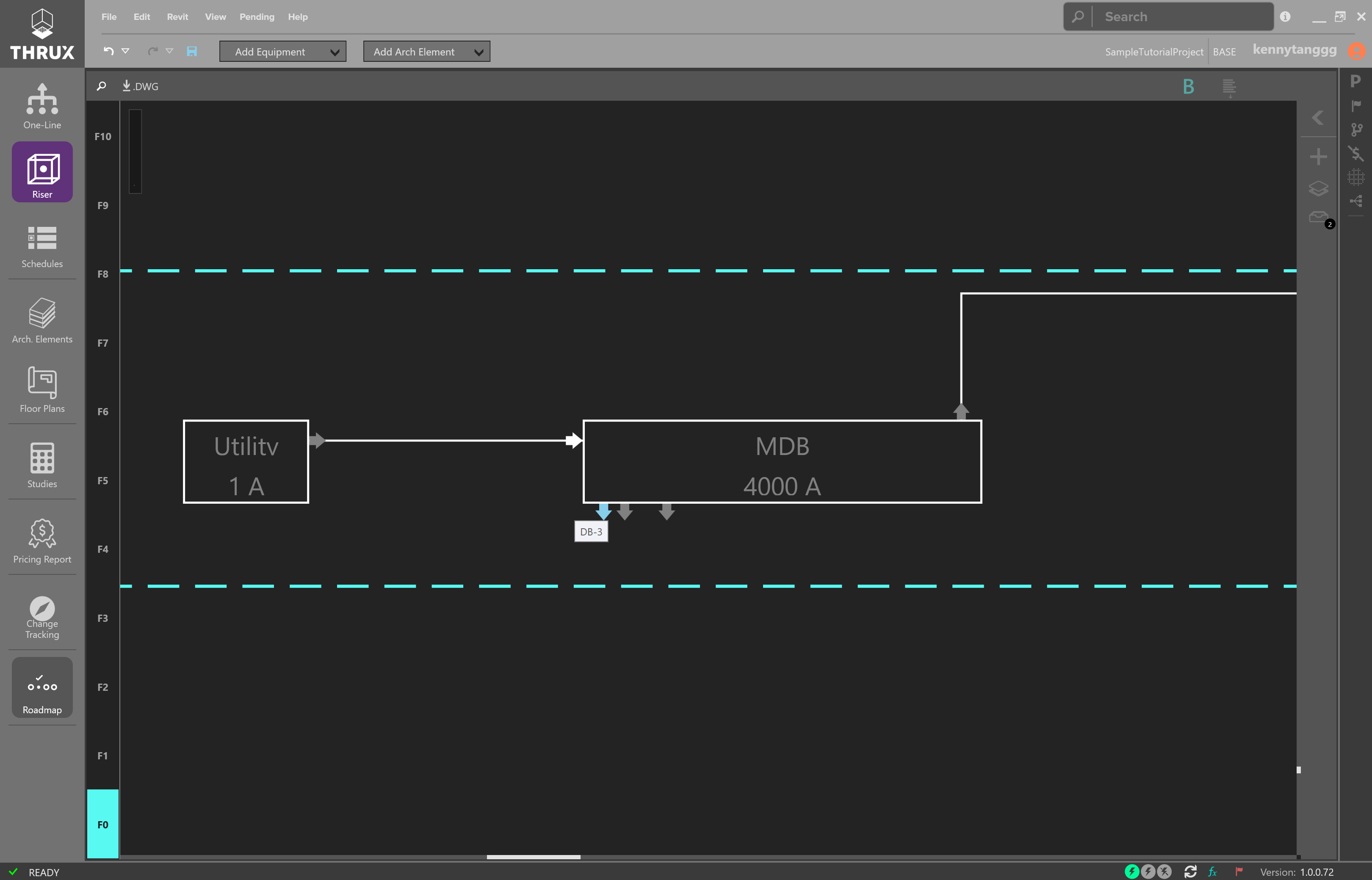Click the vertical scrollbar thumb
The width and height of the screenshot is (1372, 880).
pos(1298,770)
